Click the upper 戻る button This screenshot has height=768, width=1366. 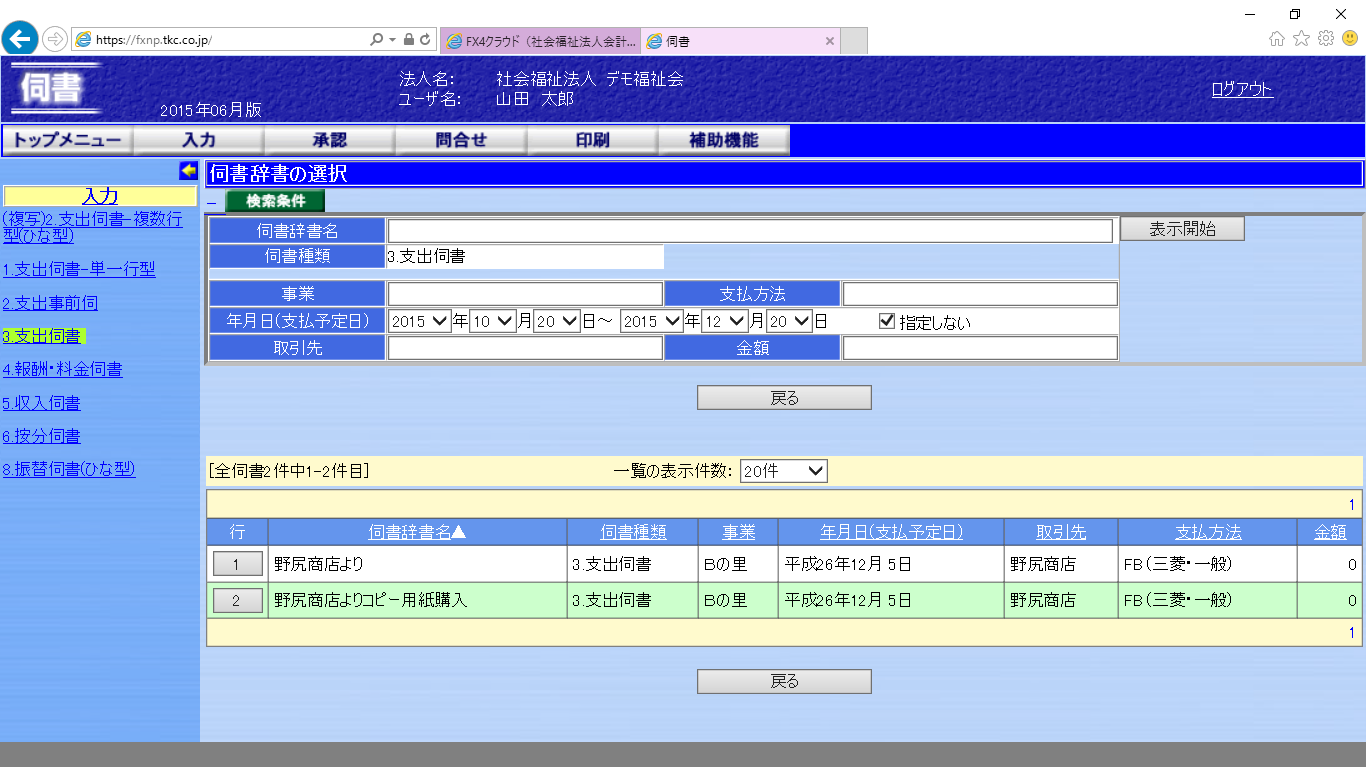tap(784, 398)
